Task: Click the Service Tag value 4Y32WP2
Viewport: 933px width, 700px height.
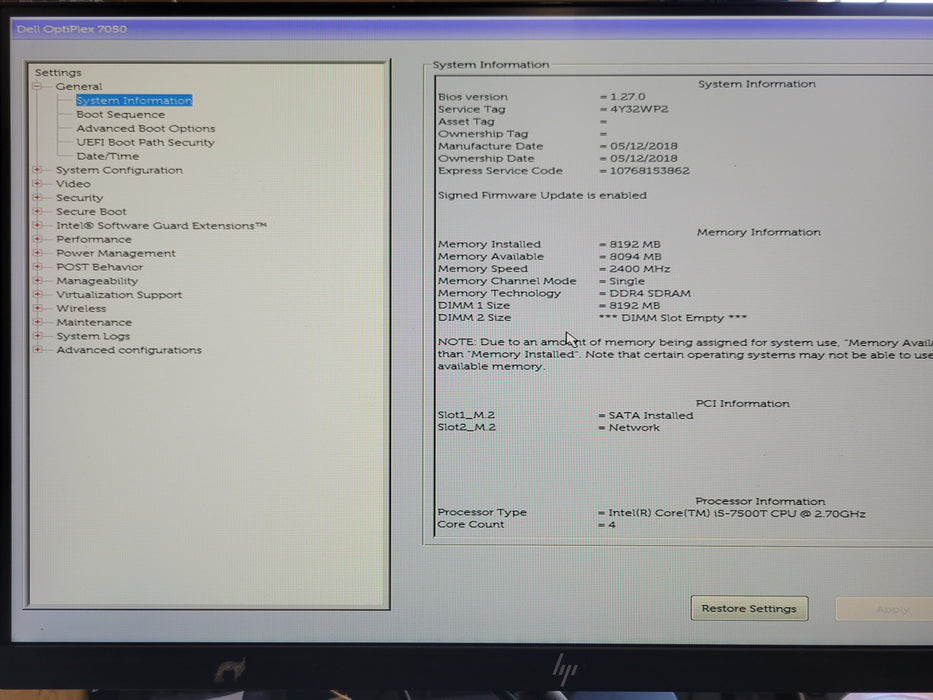Action: 639,109
